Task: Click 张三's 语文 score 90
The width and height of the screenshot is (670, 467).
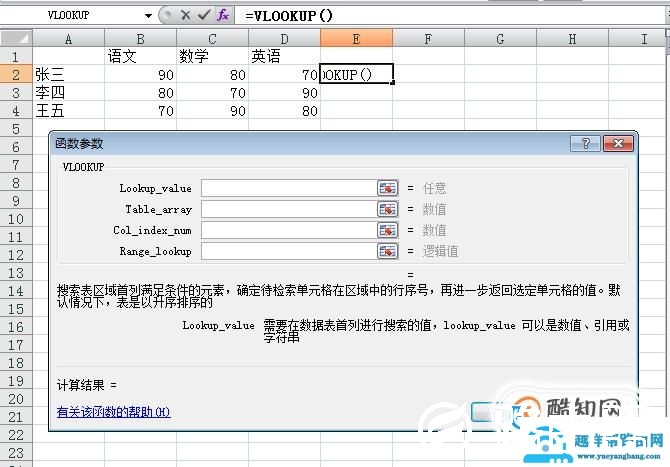Action: click(141, 75)
